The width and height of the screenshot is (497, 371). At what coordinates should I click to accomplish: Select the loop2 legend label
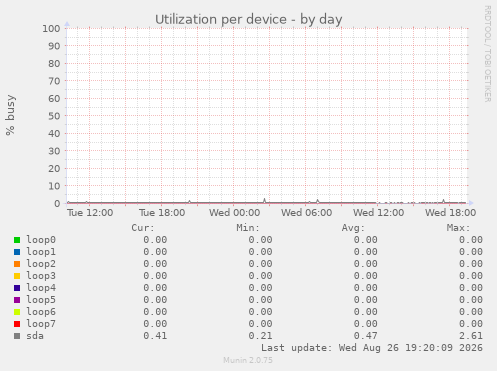tap(41, 264)
